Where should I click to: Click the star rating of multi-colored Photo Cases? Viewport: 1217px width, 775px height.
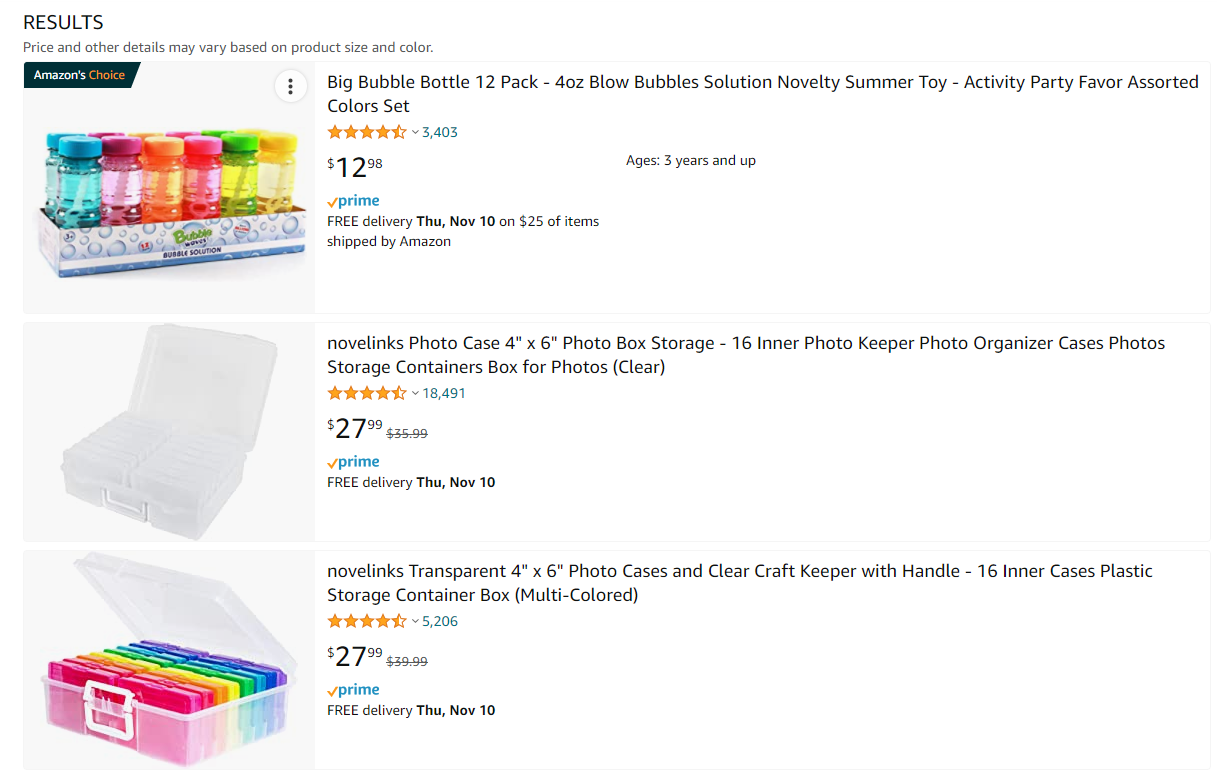367,621
